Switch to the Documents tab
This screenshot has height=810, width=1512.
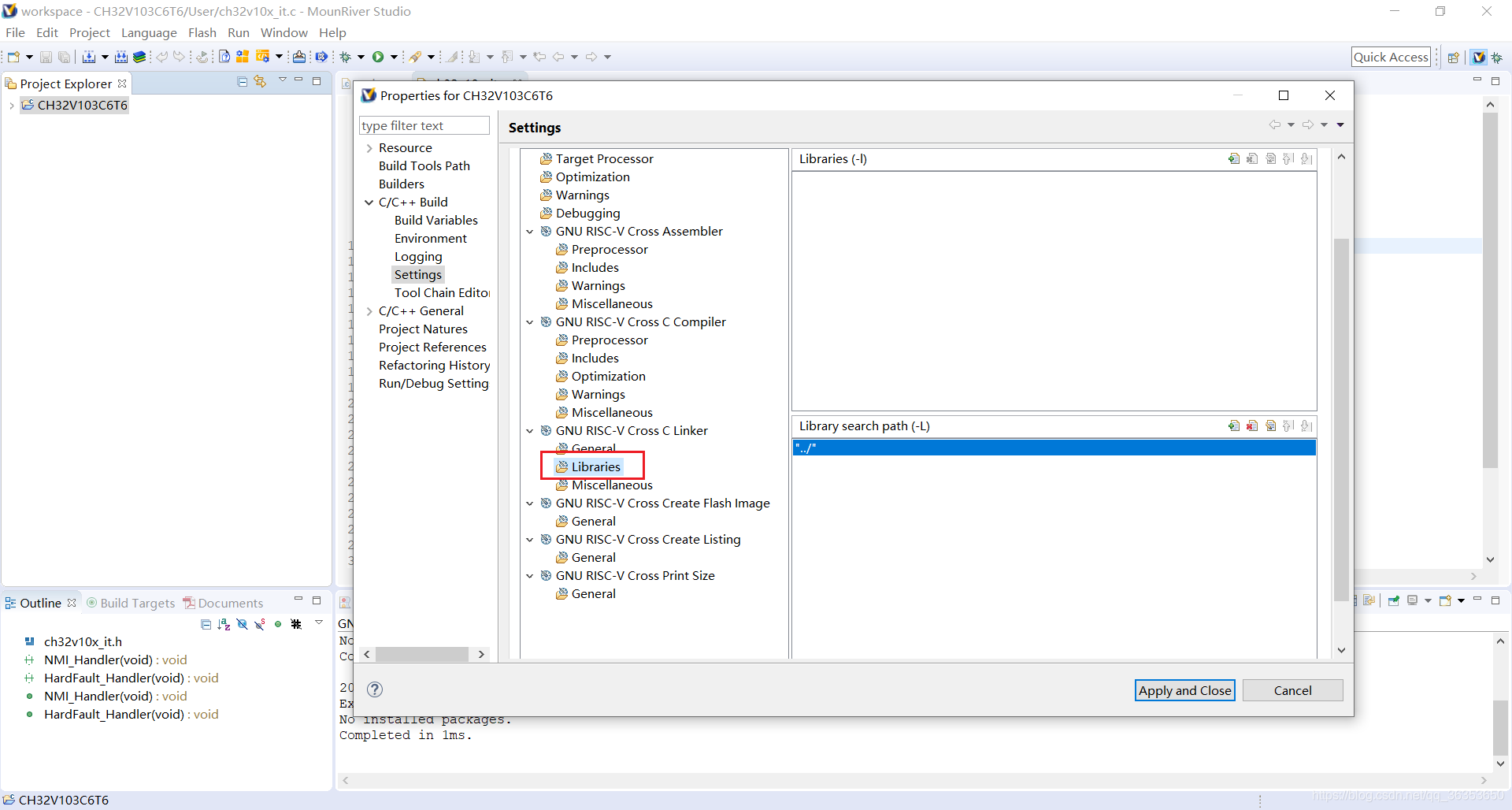tap(224, 603)
